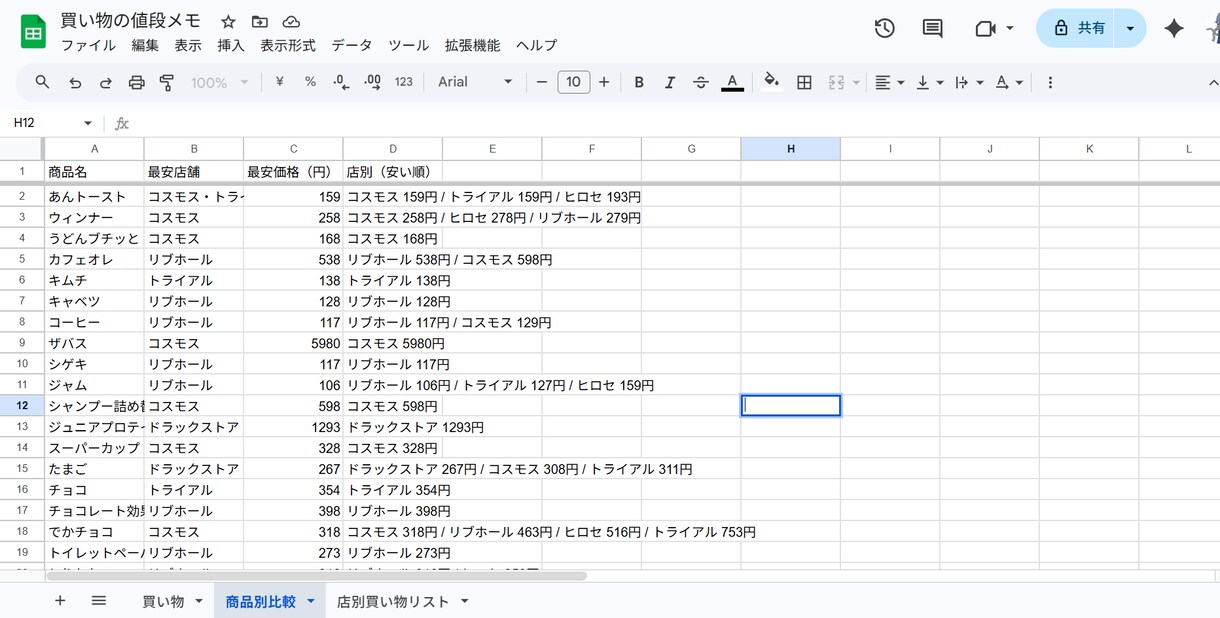
Task: Open the all sheets list icon
Action: point(99,601)
